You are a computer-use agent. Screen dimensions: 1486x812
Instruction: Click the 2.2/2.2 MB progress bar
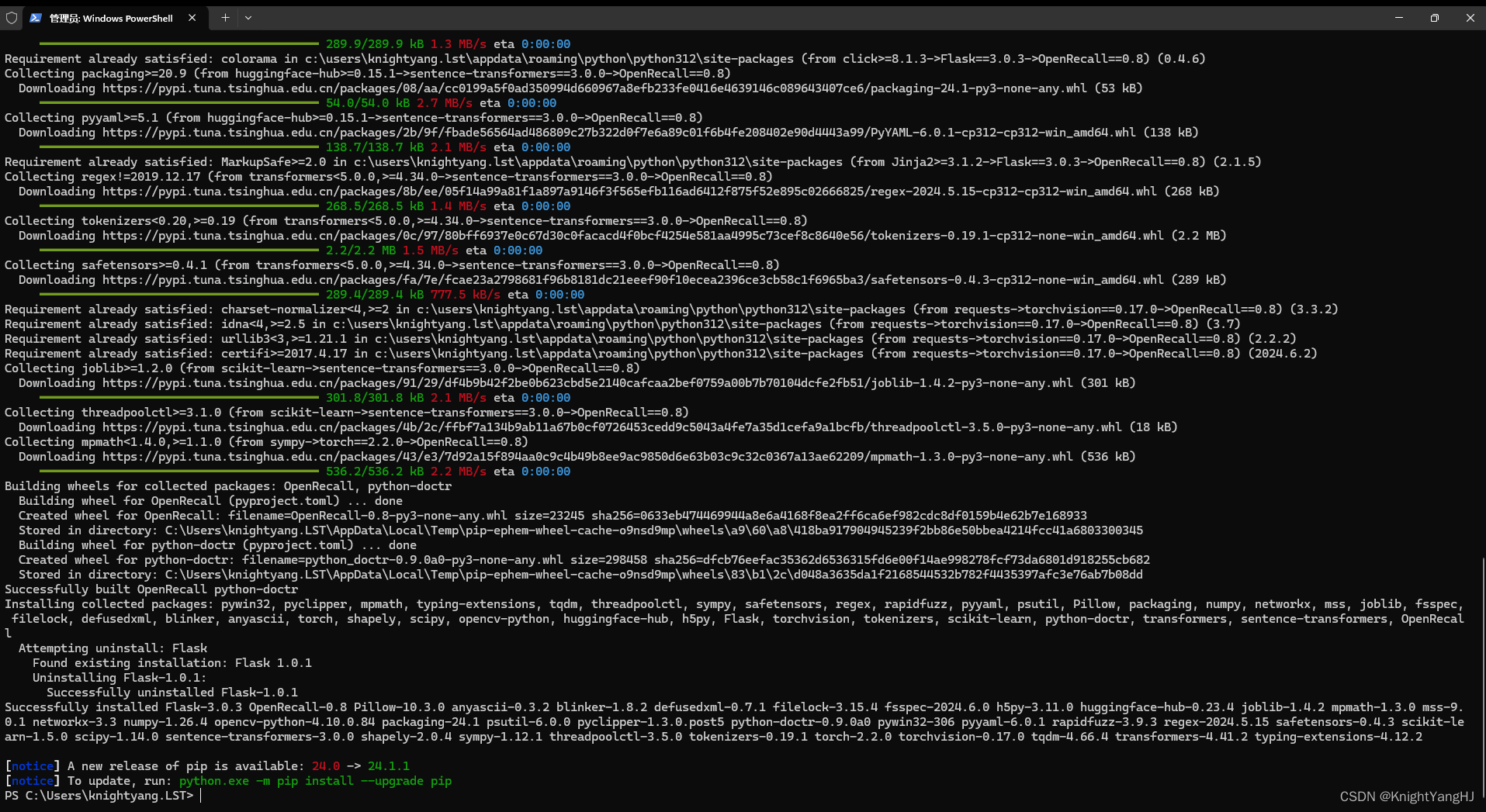pos(178,251)
